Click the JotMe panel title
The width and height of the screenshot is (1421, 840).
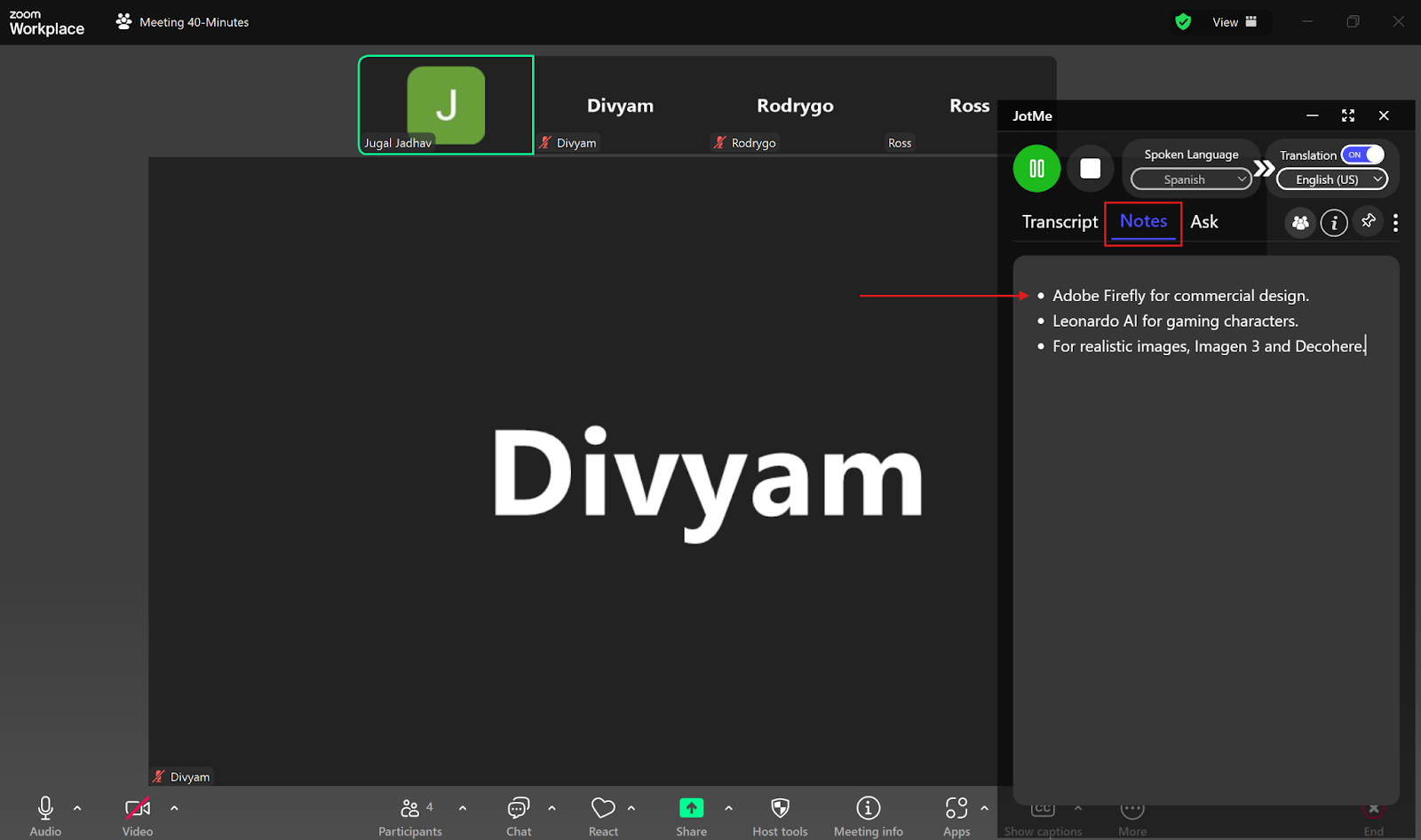(x=1032, y=115)
